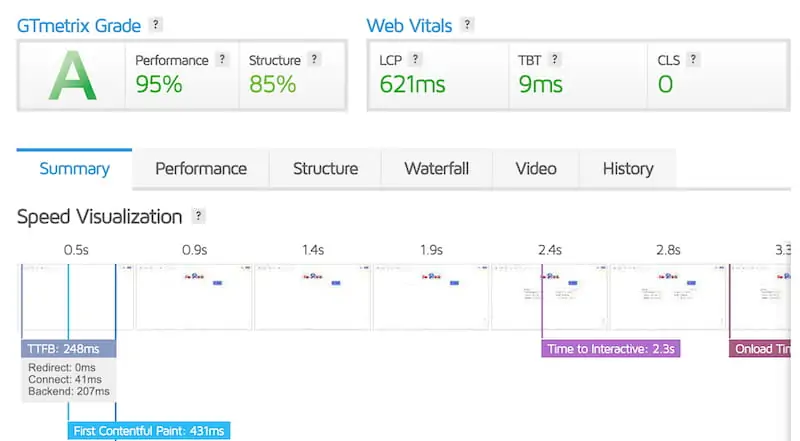Click help icon beside GTmetrix Grade heading
The height and width of the screenshot is (441, 800).
pyautogui.click(x=155, y=24)
